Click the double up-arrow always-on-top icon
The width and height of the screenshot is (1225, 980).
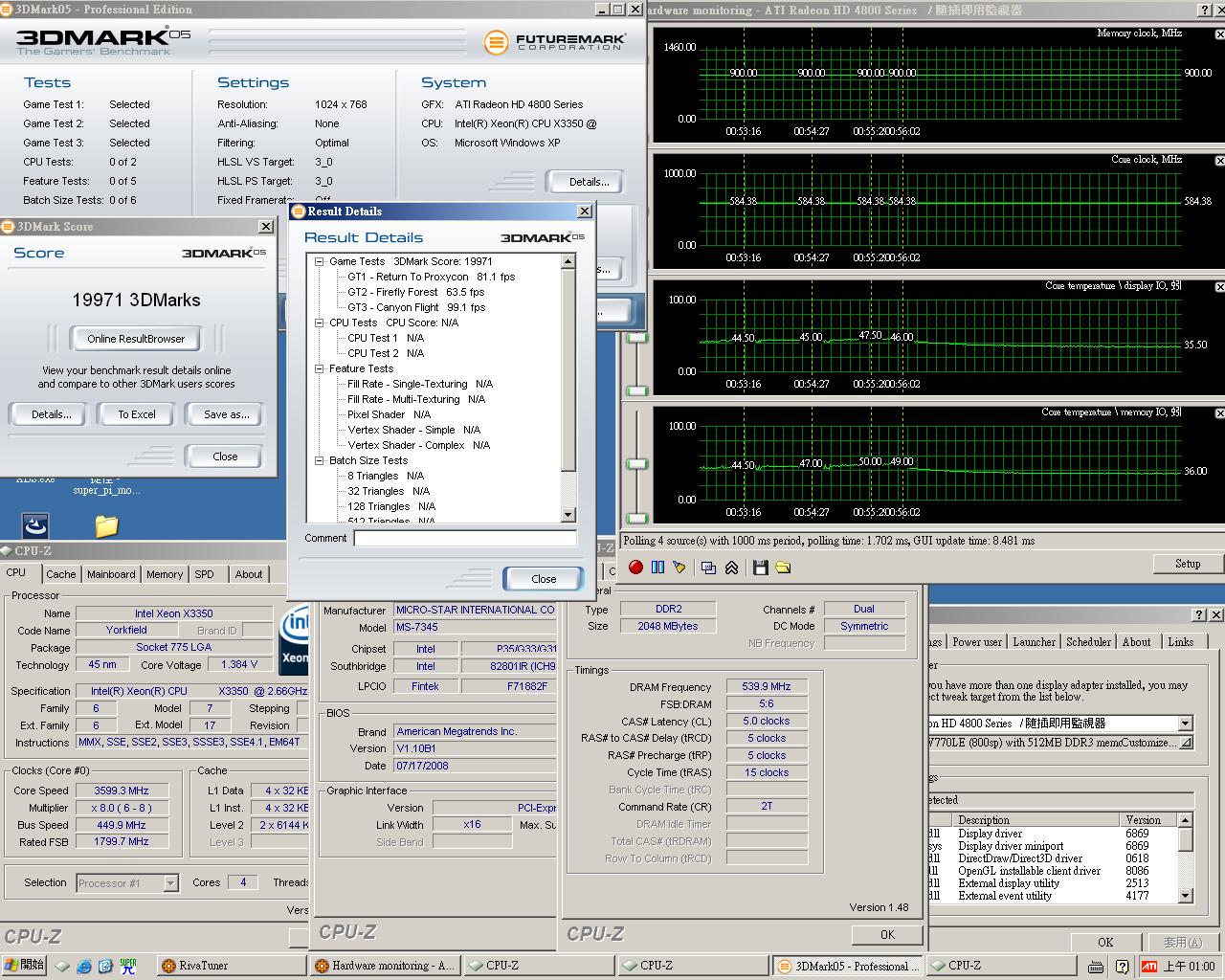coord(731,568)
